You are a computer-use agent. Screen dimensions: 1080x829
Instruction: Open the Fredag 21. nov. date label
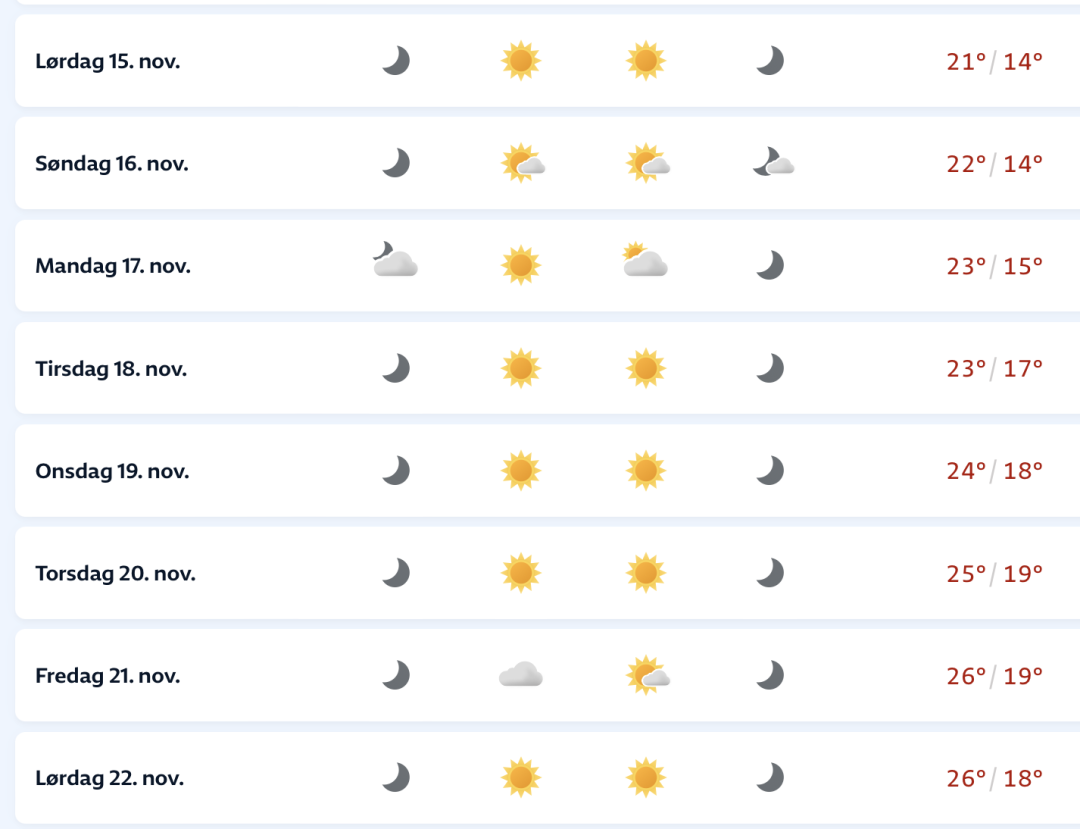point(108,676)
